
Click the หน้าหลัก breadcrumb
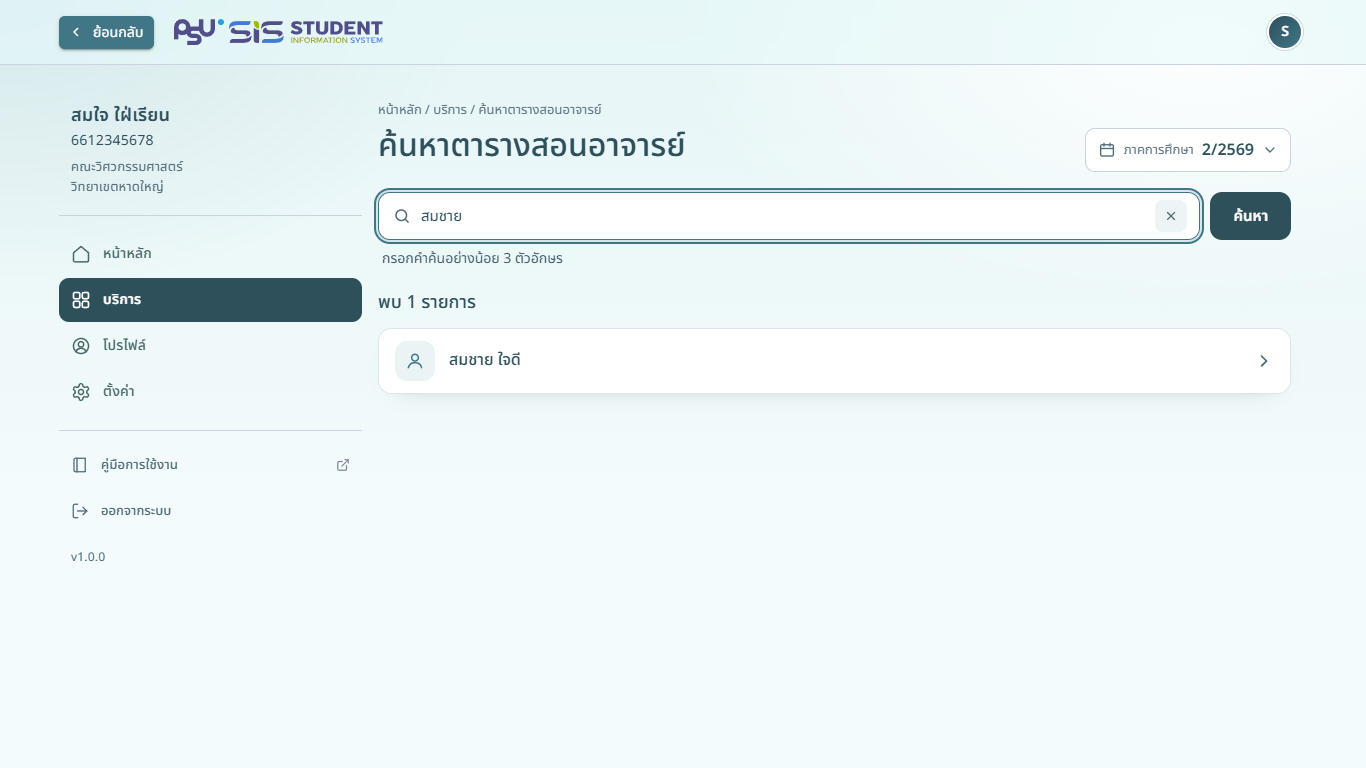(400, 109)
